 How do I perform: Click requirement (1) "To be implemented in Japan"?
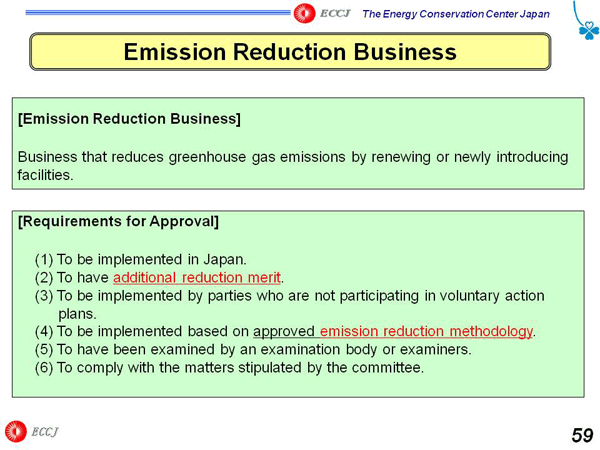pyautogui.click(x=140, y=259)
